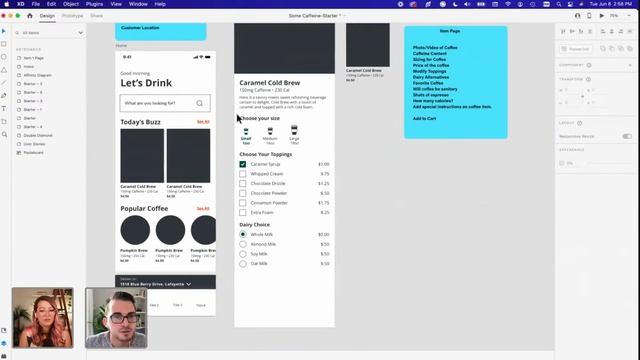Click the align left icon in properties panel
This screenshot has height=360, width=640.
603,31
